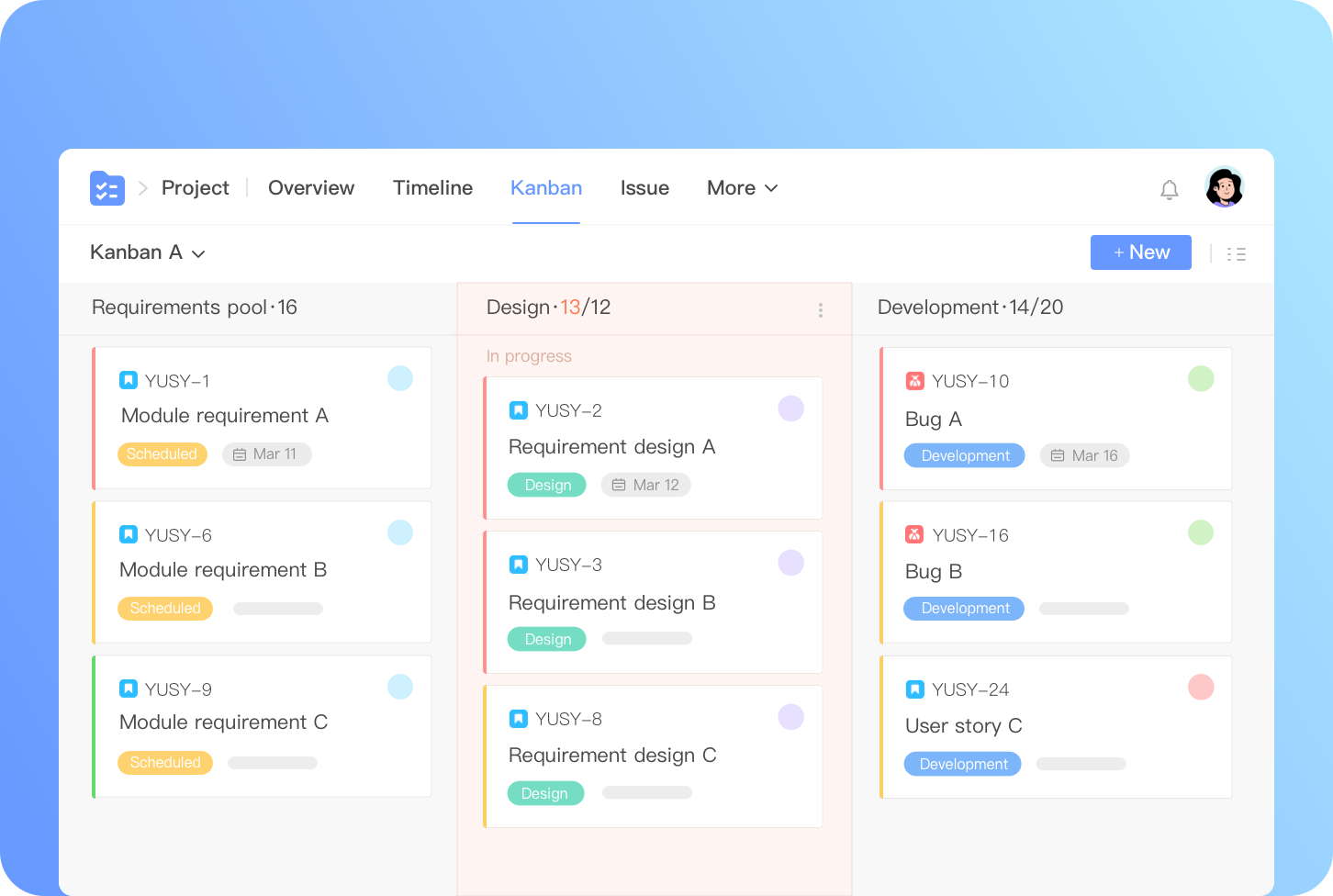The image size is (1333, 896).
Task: Click the bug icon on the YUSY-10 card
Action: (915, 380)
